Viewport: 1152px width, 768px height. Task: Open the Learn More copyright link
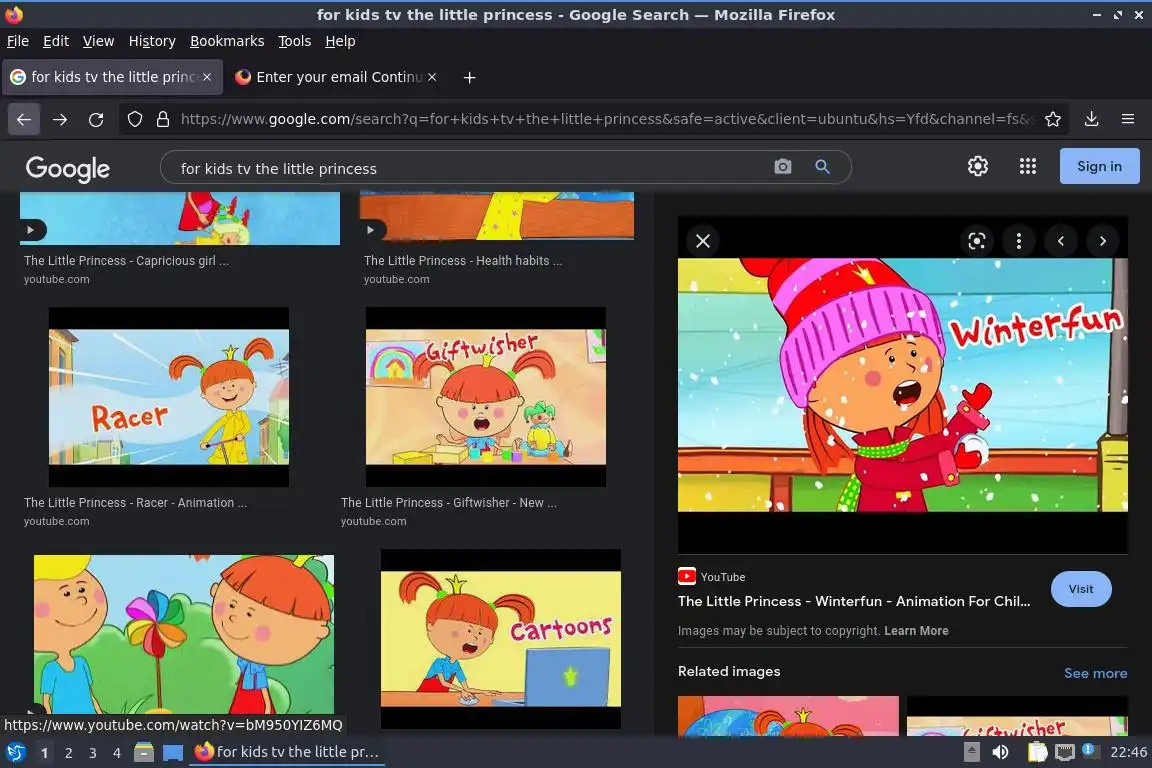point(916,631)
